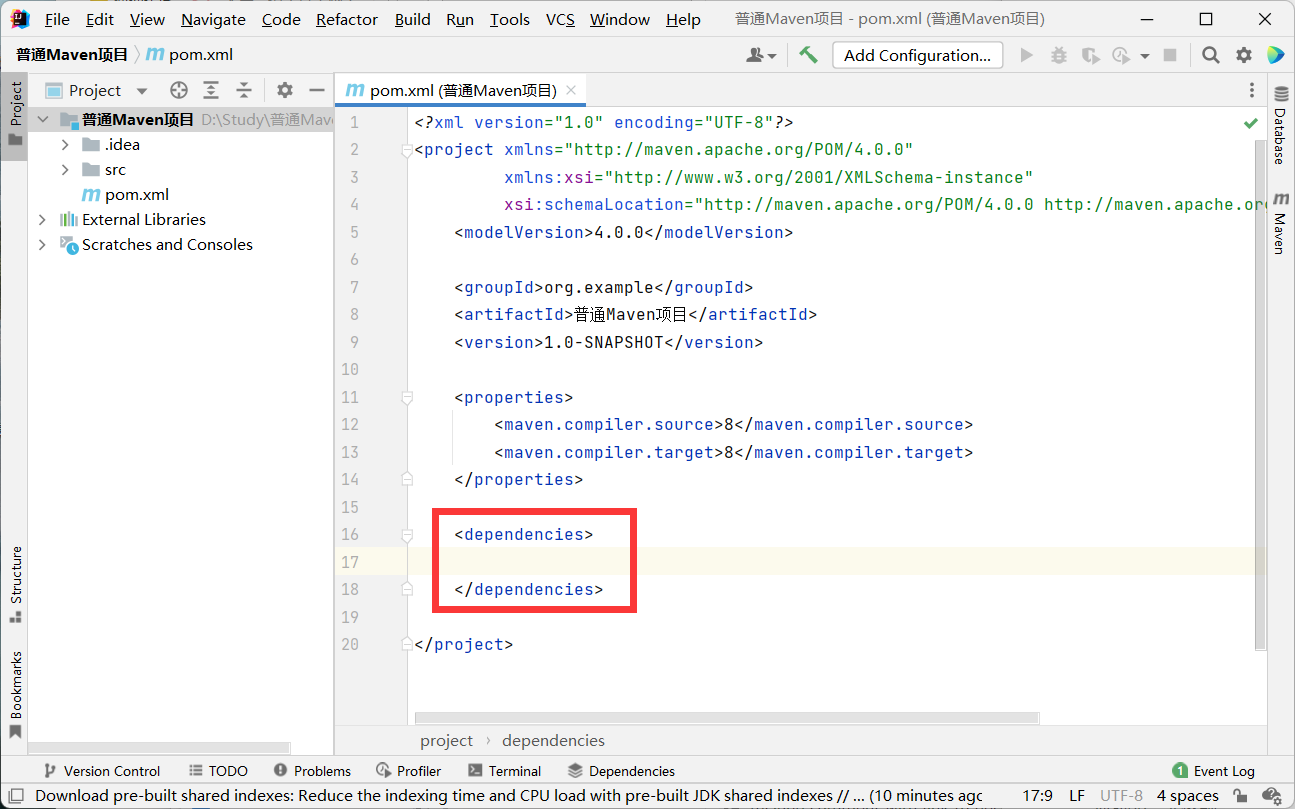Expand the src folder
The height and width of the screenshot is (809, 1295).
pos(65,169)
